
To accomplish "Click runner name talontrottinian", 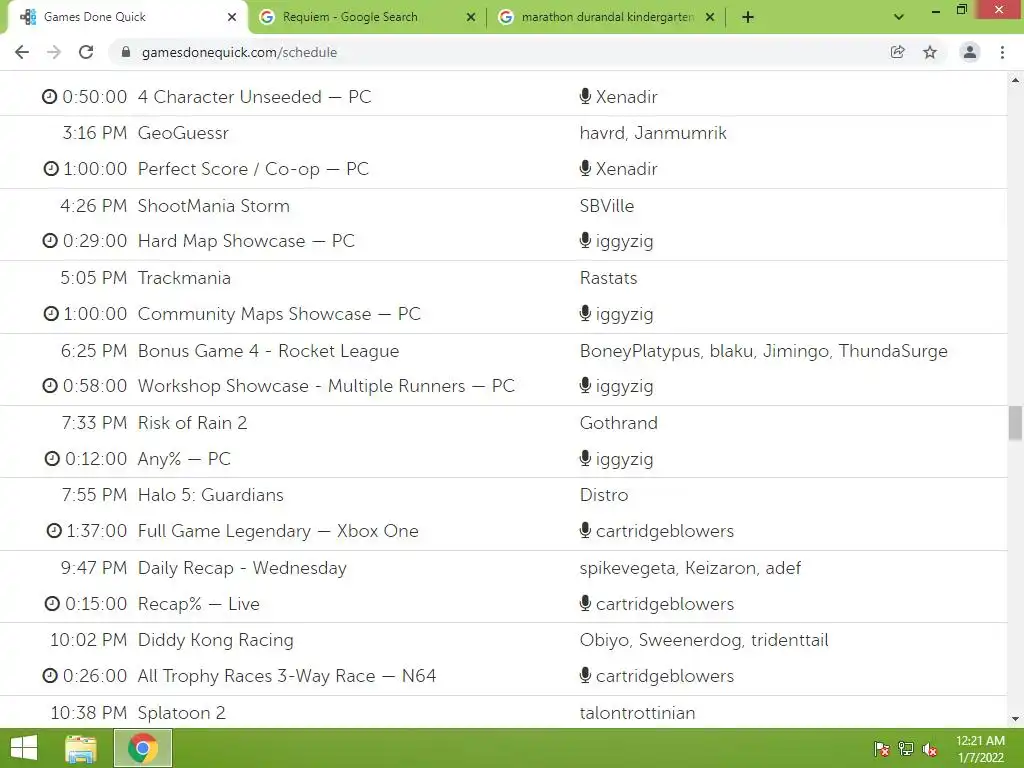I will pos(637,713).
